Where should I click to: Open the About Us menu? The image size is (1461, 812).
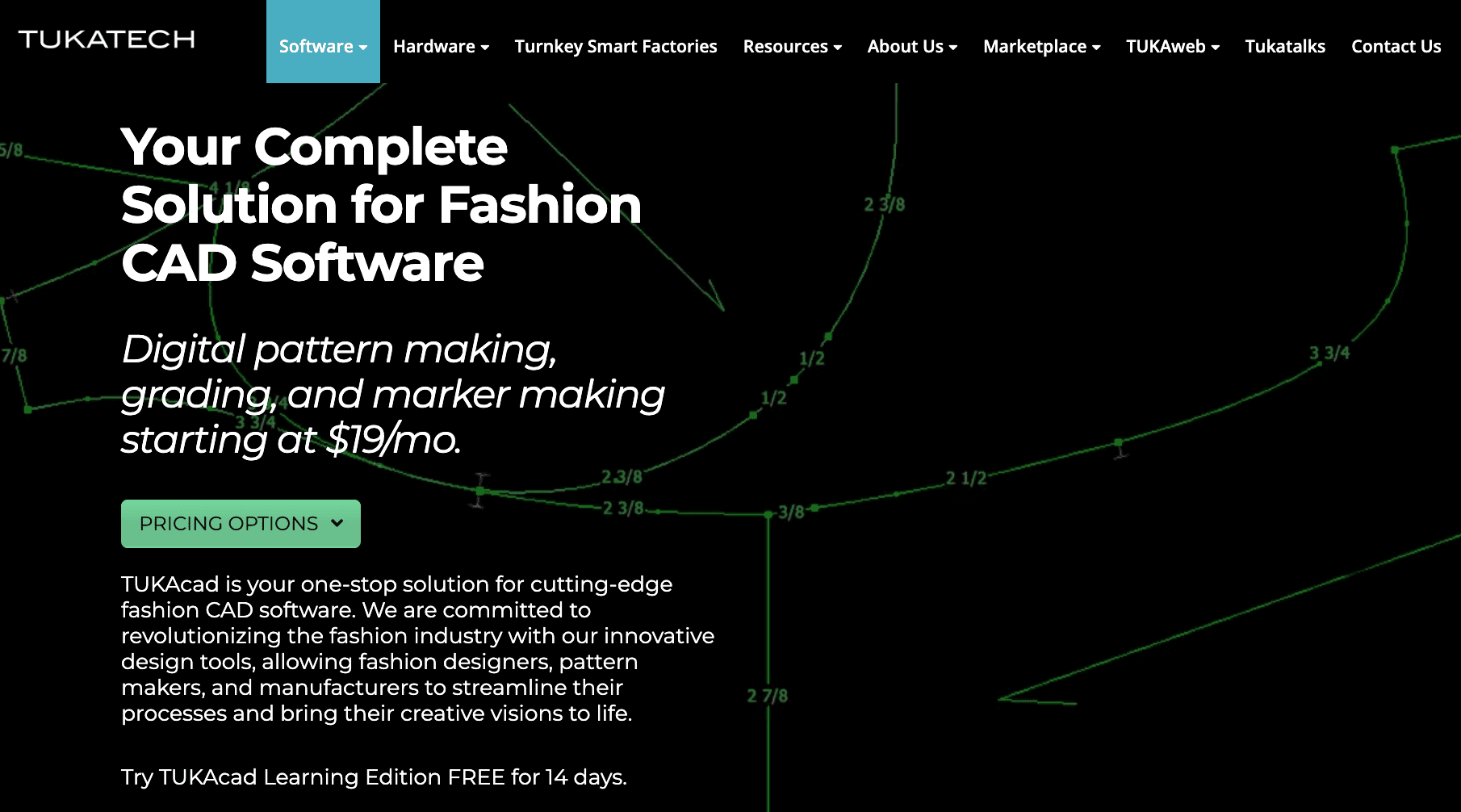coord(913,47)
